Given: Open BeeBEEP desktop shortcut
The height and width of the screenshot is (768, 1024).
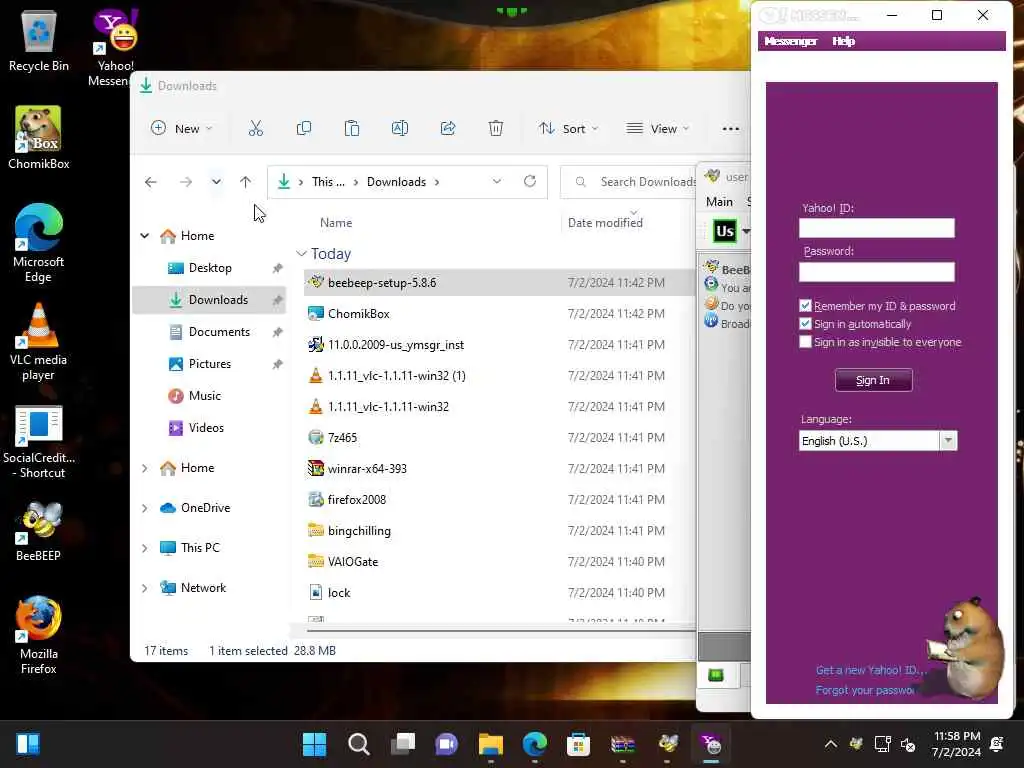Looking at the screenshot, I should coord(39,532).
